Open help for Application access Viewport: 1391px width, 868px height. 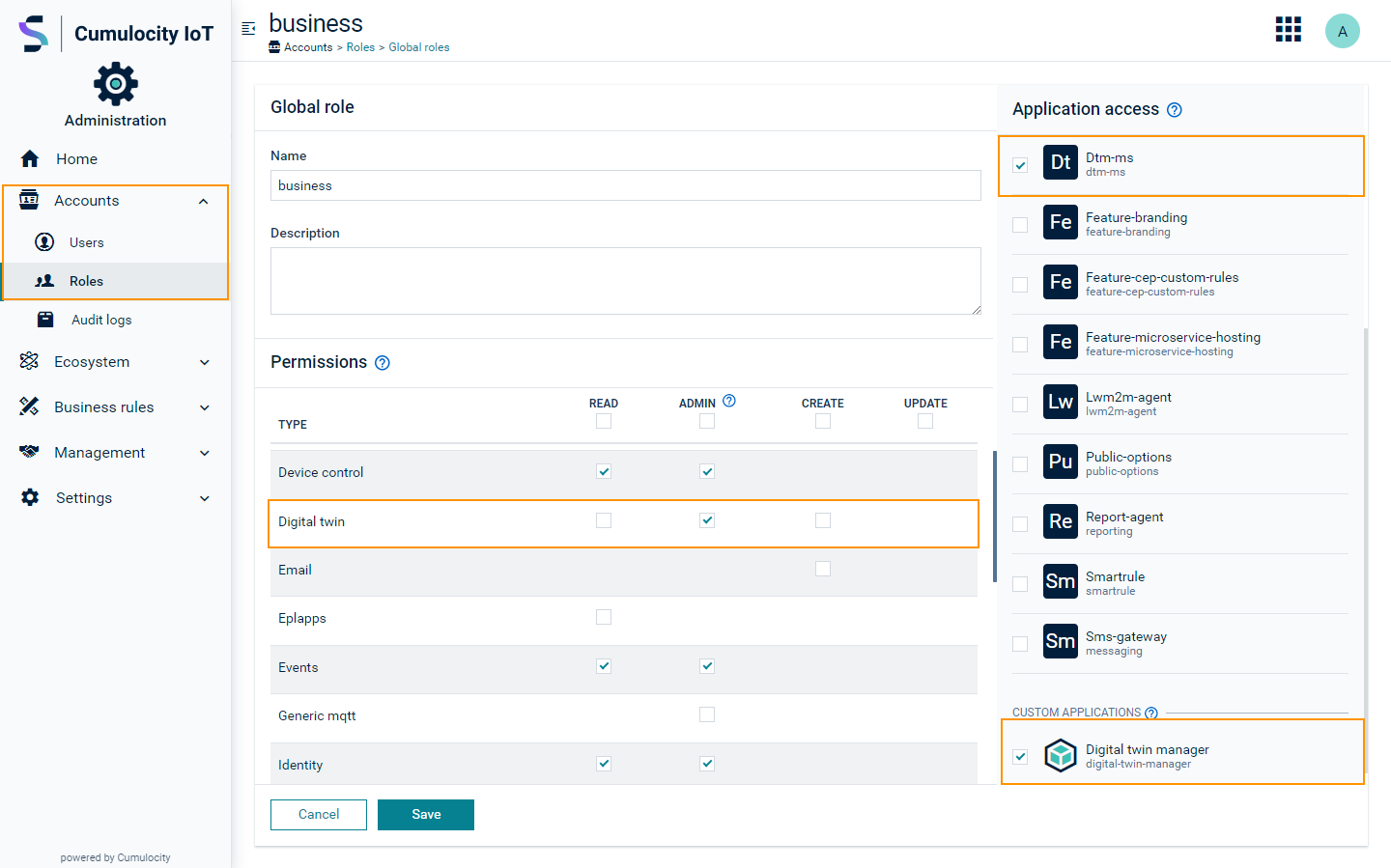(1175, 110)
